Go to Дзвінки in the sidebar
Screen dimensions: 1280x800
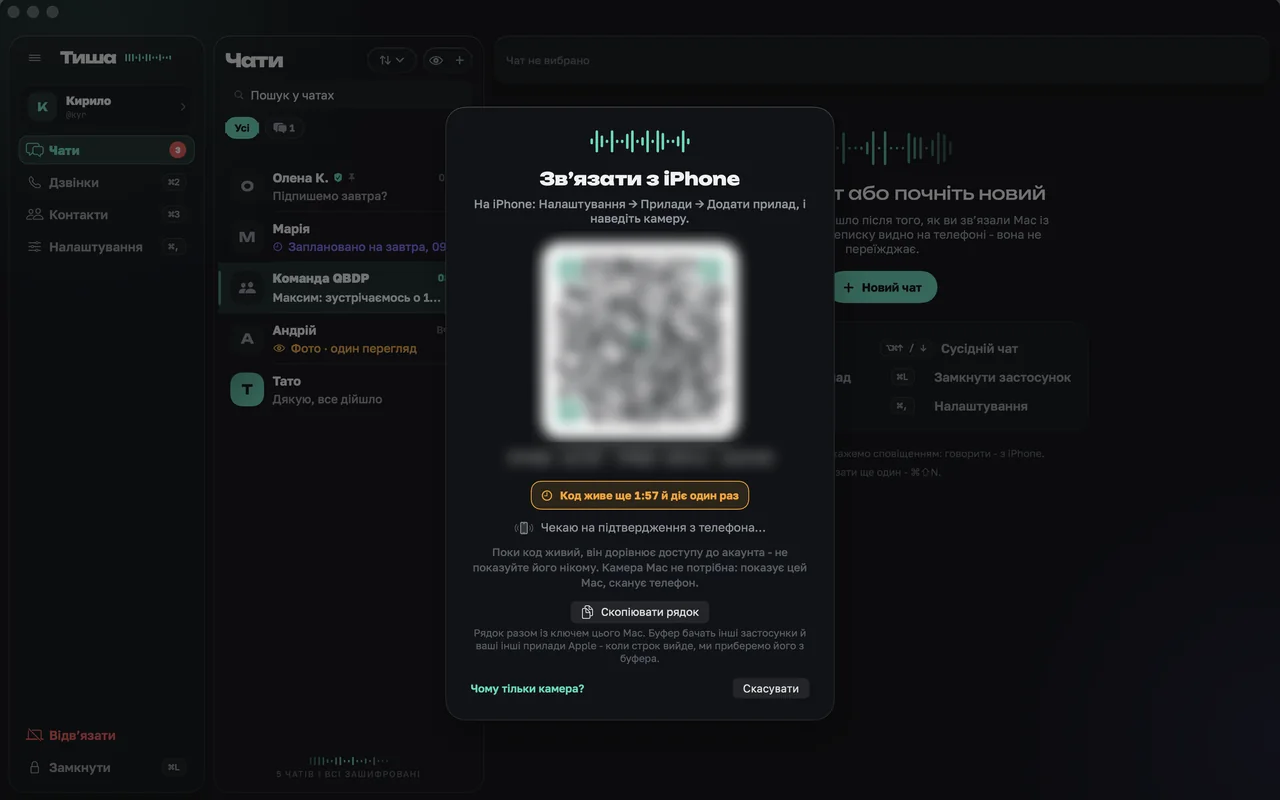[107, 182]
